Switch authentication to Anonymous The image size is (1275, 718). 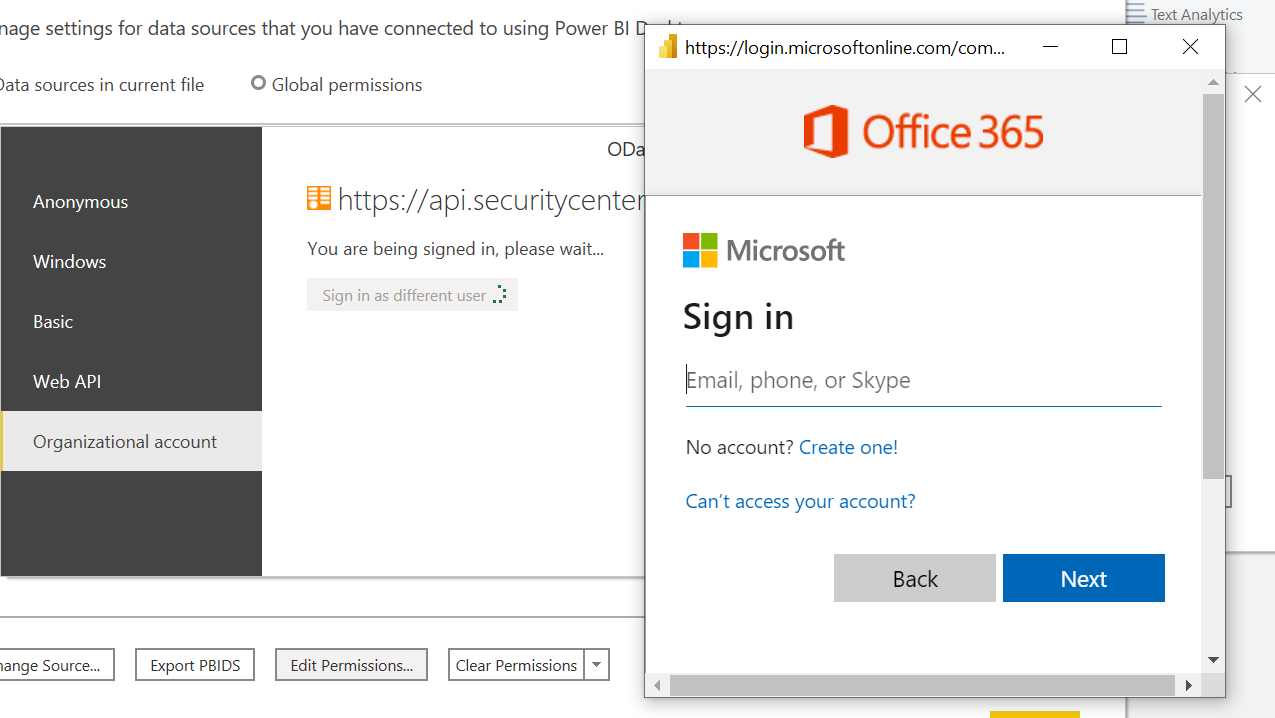(80, 201)
